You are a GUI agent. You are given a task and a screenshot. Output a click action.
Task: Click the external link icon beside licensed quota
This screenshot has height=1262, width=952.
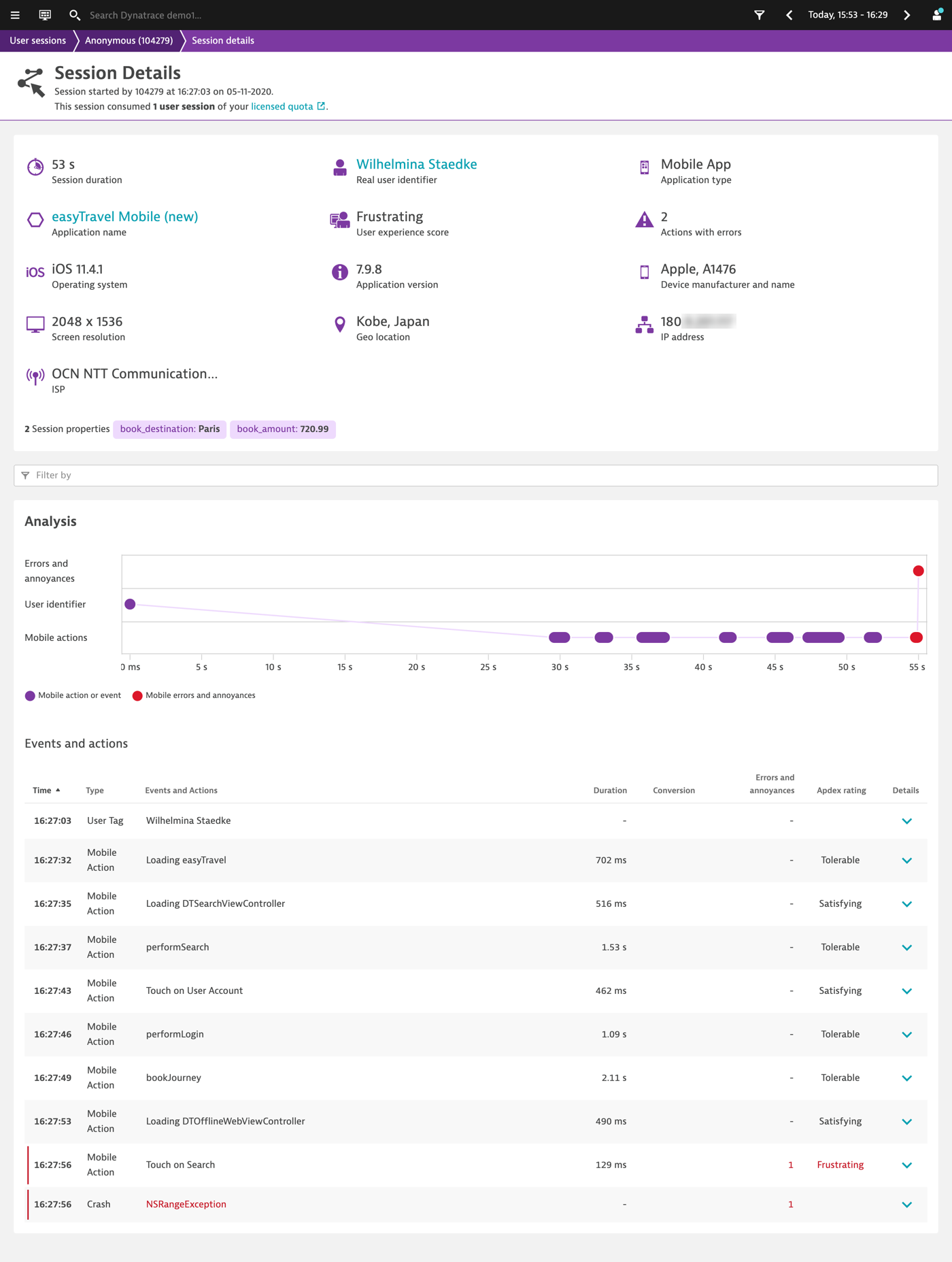point(321,106)
